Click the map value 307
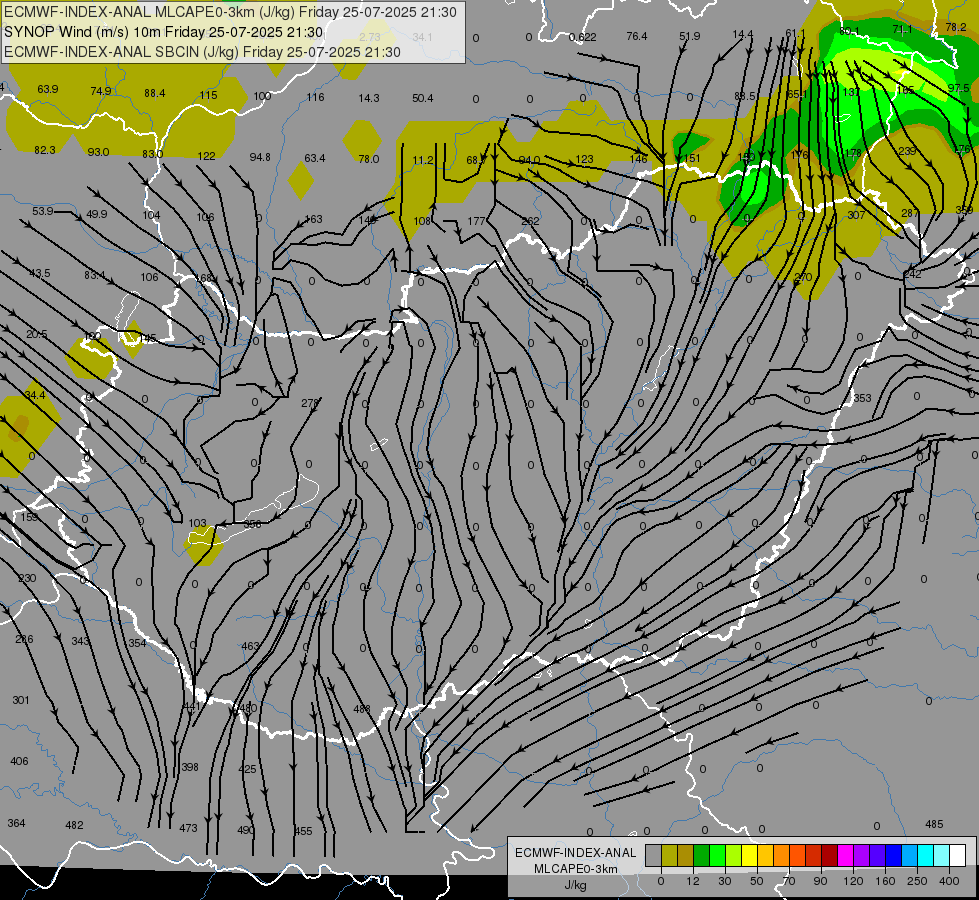This screenshot has height=900, width=979. (856, 215)
